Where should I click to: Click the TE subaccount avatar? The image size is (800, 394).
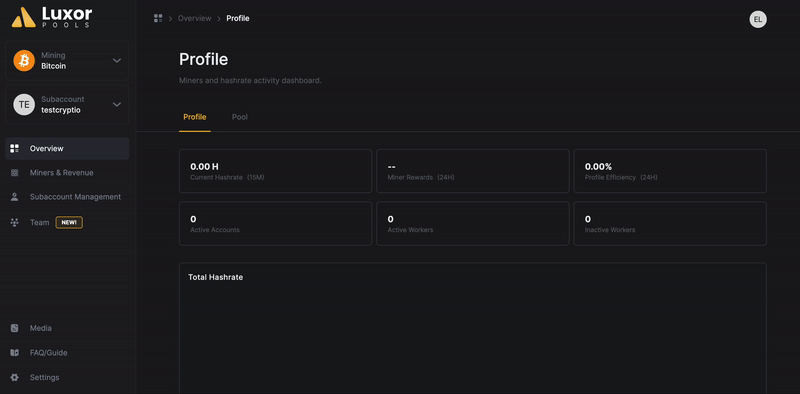[24, 105]
